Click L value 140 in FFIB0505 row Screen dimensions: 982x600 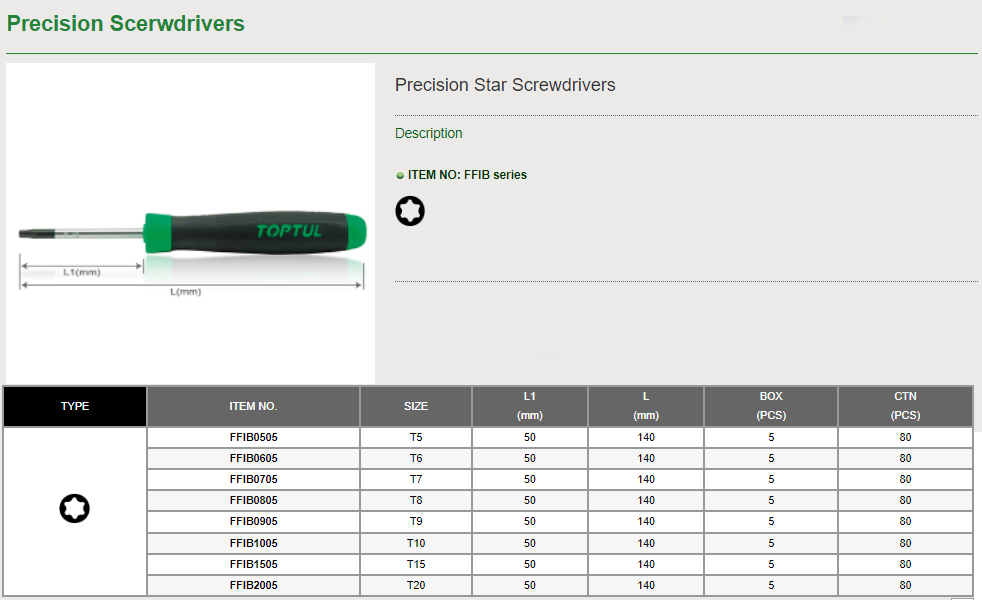tap(646, 437)
